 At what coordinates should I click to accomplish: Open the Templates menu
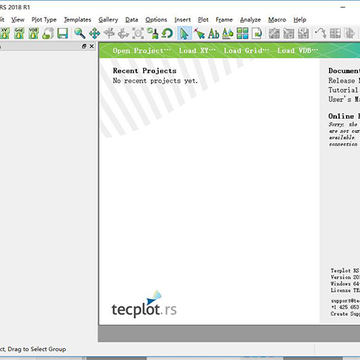(77, 20)
